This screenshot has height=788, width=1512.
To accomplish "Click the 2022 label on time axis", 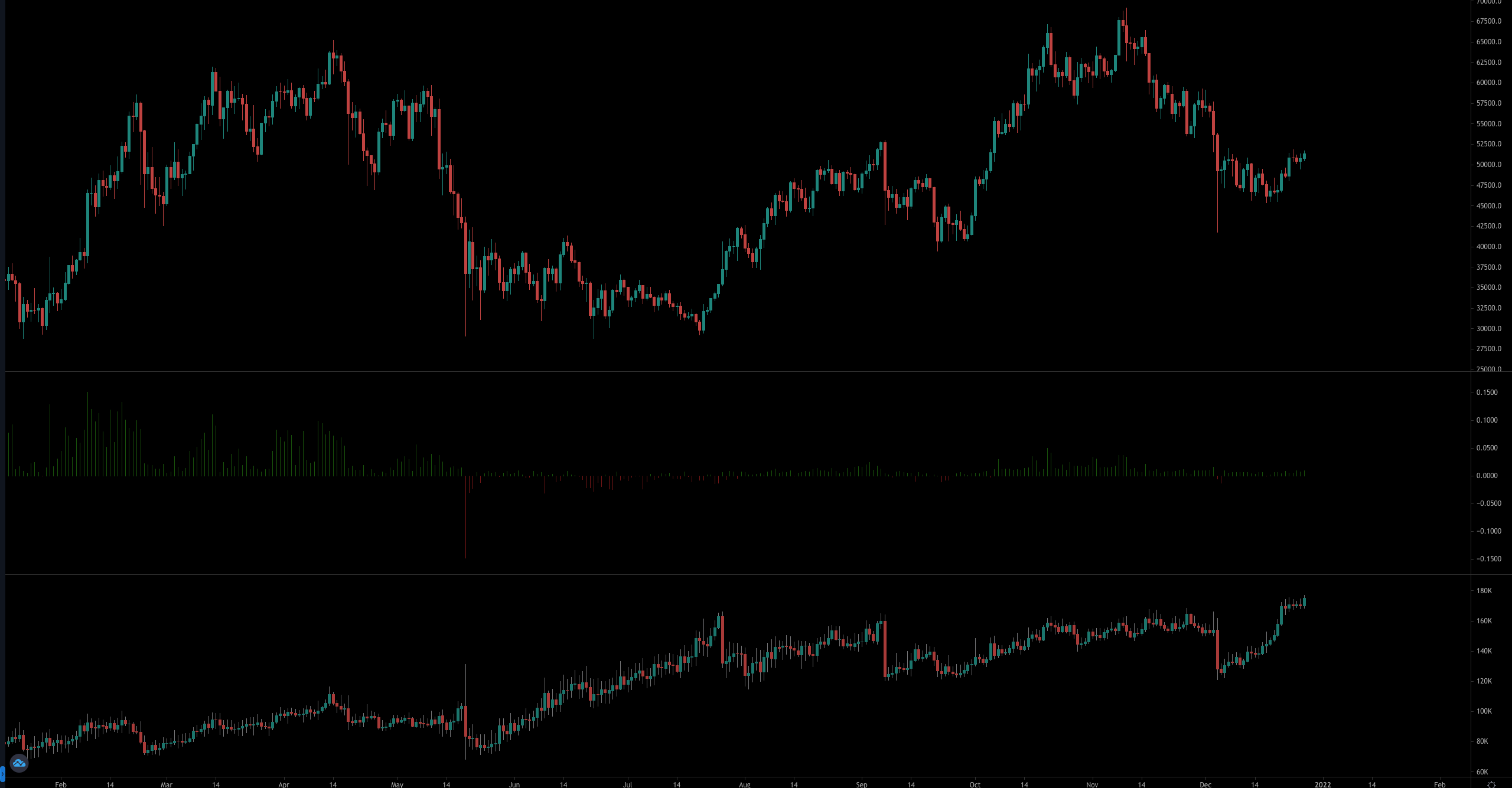I will click(1322, 784).
